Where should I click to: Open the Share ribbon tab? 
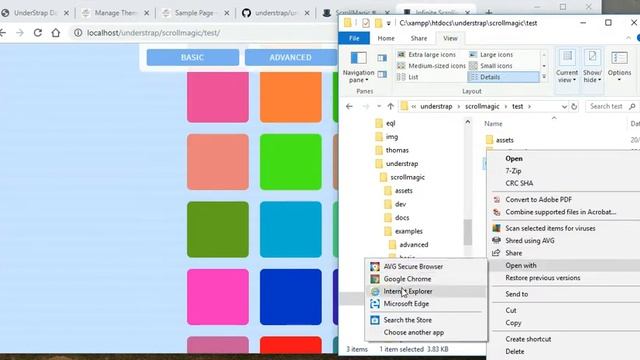[x=419, y=38]
